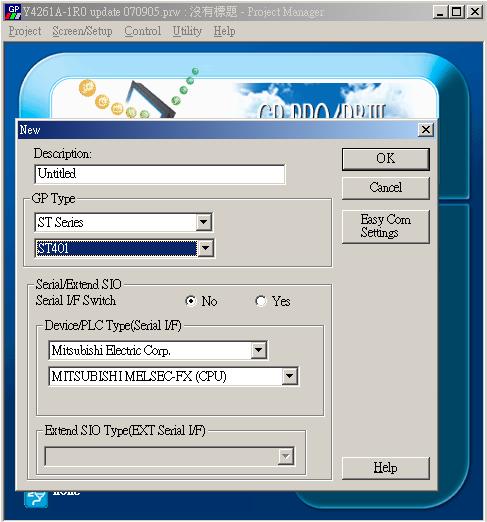Open Easy Com Settings
The width and height of the screenshot is (487, 522).
[386, 226]
